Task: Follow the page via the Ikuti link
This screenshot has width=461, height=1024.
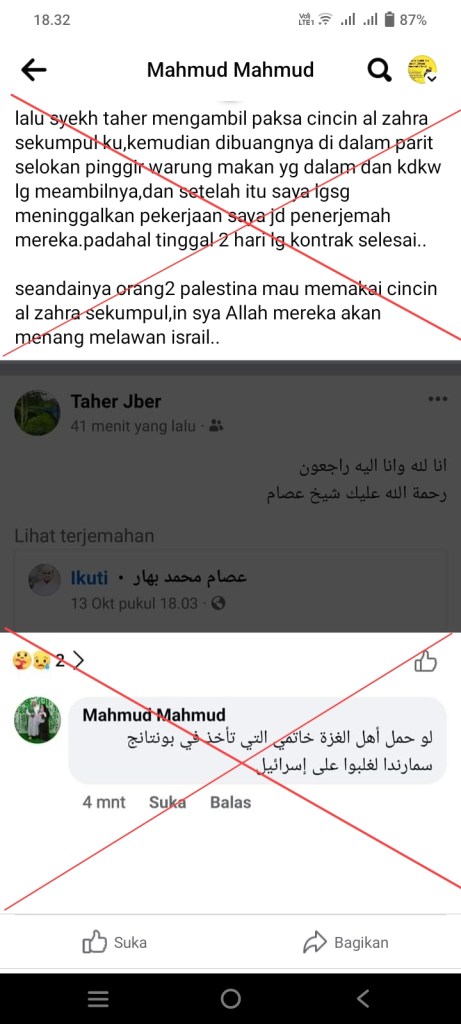Action: [89, 578]
